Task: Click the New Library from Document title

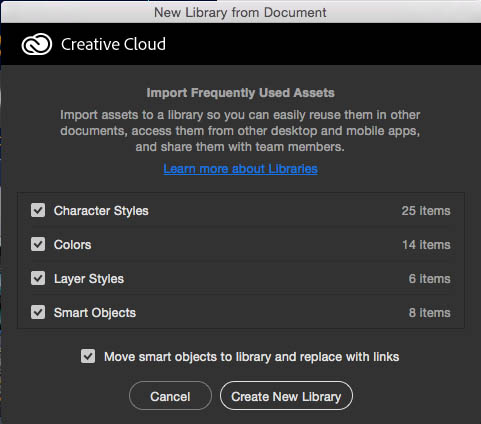Action: pyautogui.click(x=240, y=13)
